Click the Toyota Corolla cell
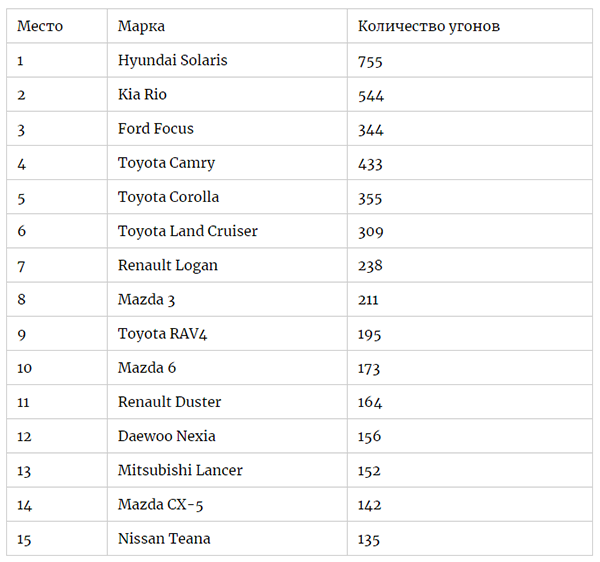Screen dimensions: 600x562 [168, 197]
